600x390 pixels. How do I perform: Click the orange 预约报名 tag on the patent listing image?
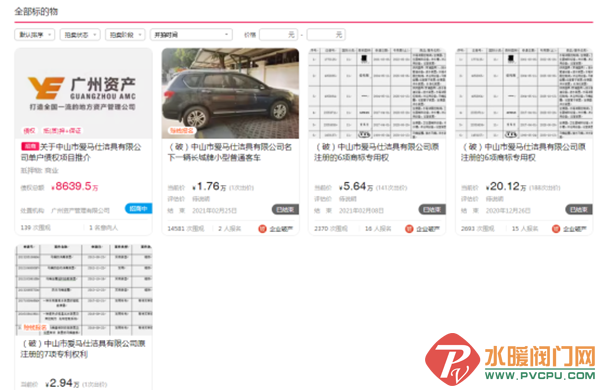(x=35, y=328)
